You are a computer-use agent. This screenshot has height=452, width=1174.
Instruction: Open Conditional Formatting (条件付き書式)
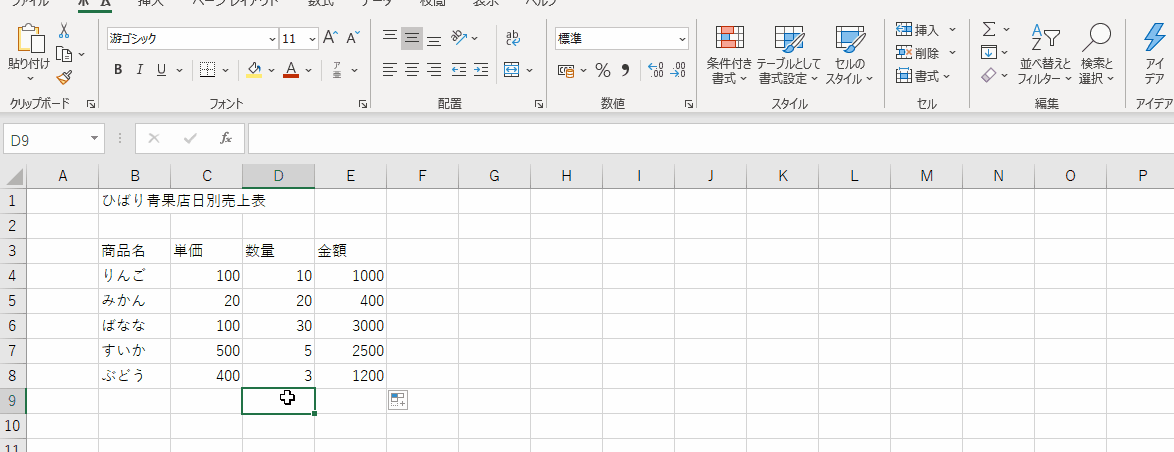[729, 55]
